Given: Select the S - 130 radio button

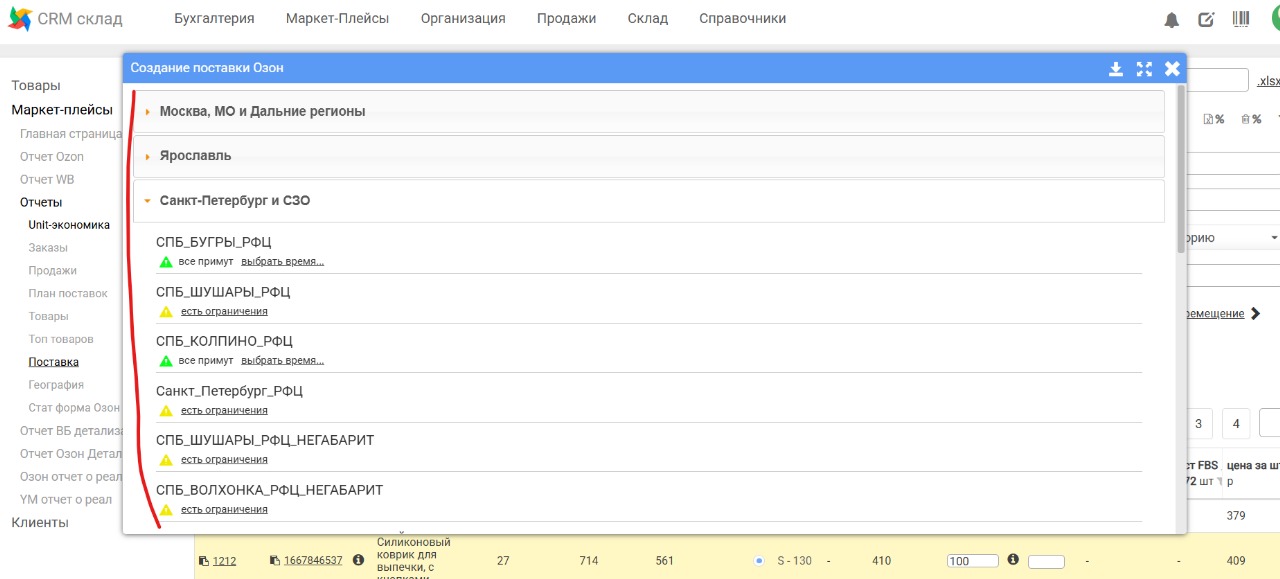Looking at the screenshot, I should point(759,561).
